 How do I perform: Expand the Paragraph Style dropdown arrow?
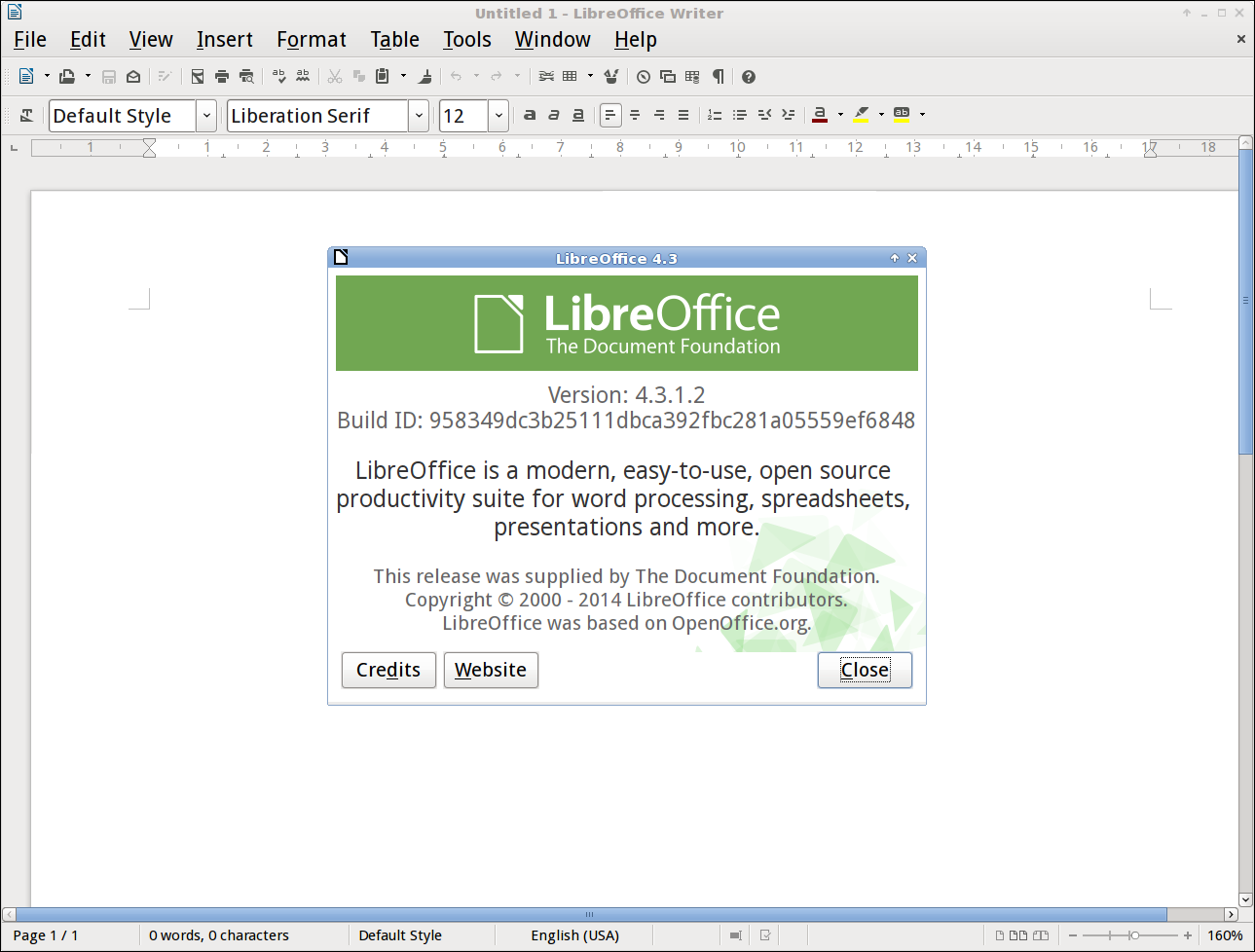pos(206,116)
